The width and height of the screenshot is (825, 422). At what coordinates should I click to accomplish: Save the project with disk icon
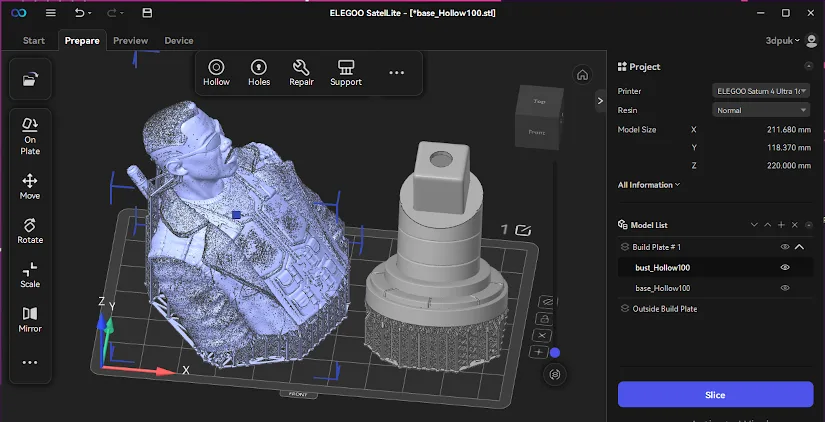click(147, 13)
